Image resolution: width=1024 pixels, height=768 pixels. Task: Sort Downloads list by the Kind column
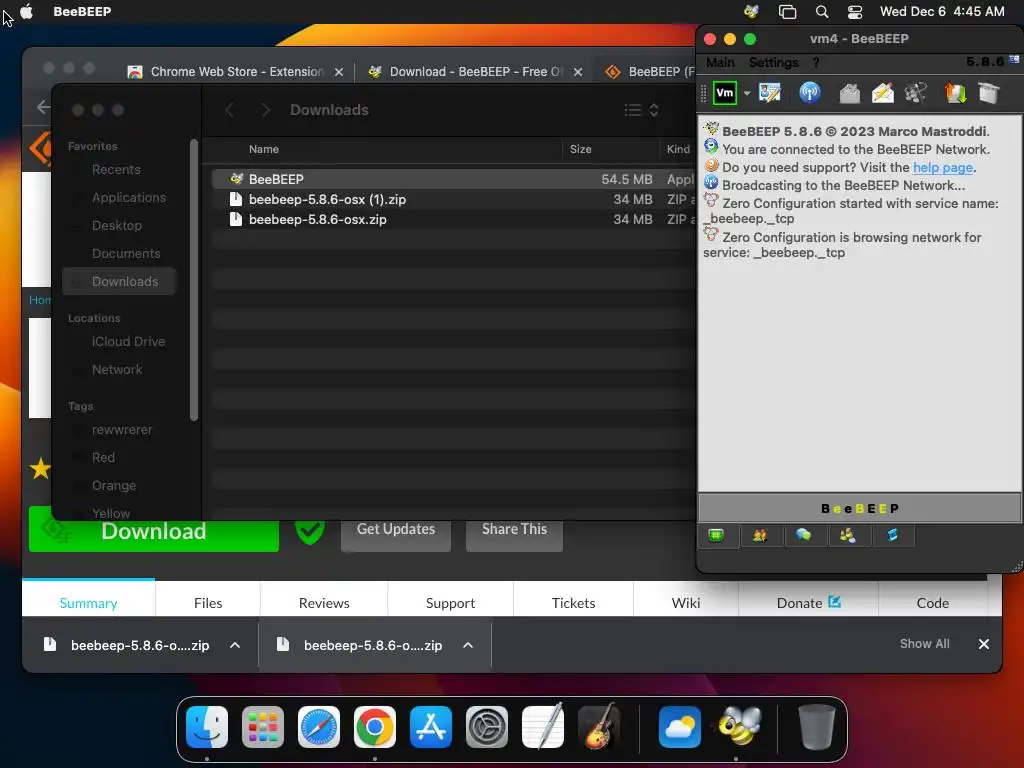point(678,149)
